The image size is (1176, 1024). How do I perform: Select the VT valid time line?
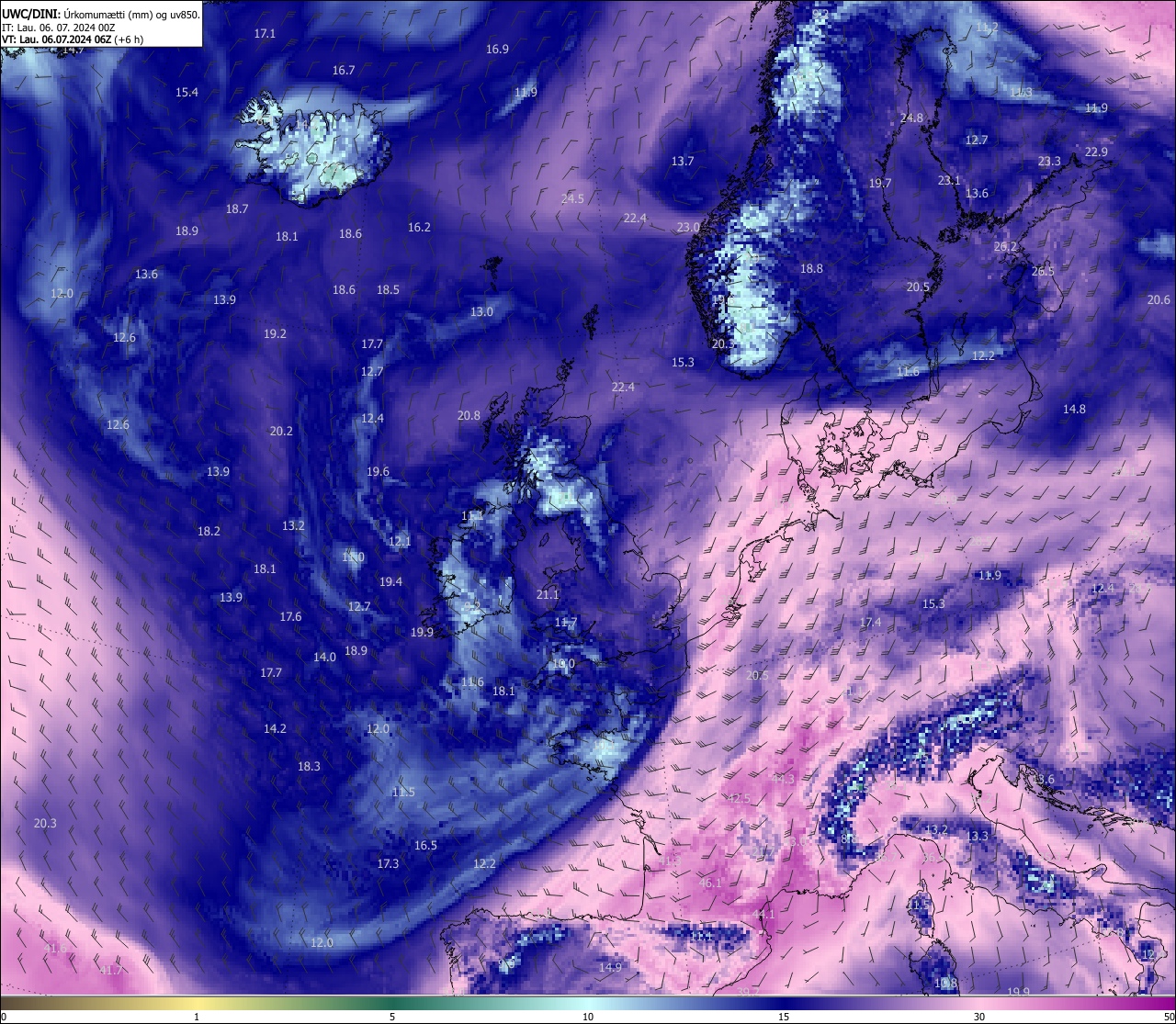pos(72,39)
